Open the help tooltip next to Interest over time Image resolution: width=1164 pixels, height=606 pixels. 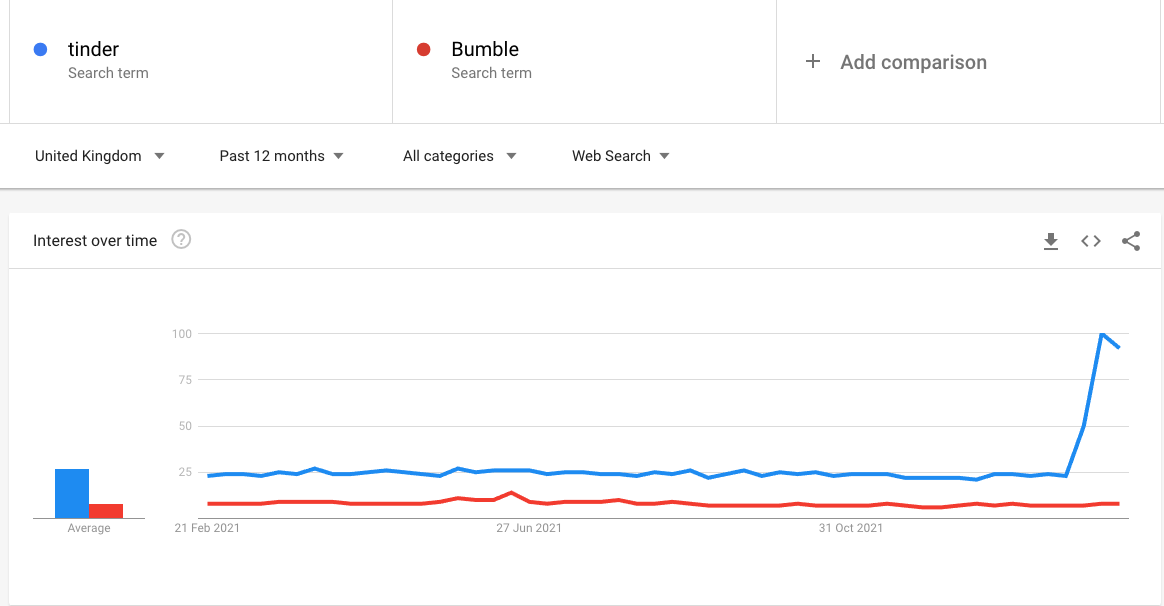point(181,240)
